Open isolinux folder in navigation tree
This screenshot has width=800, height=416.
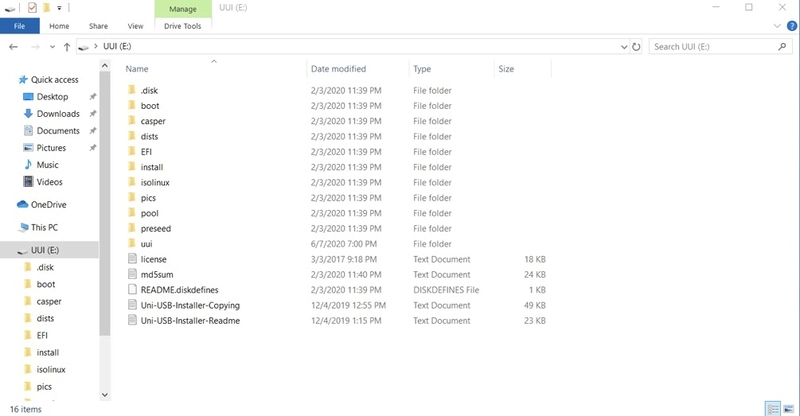pos(51,370)
